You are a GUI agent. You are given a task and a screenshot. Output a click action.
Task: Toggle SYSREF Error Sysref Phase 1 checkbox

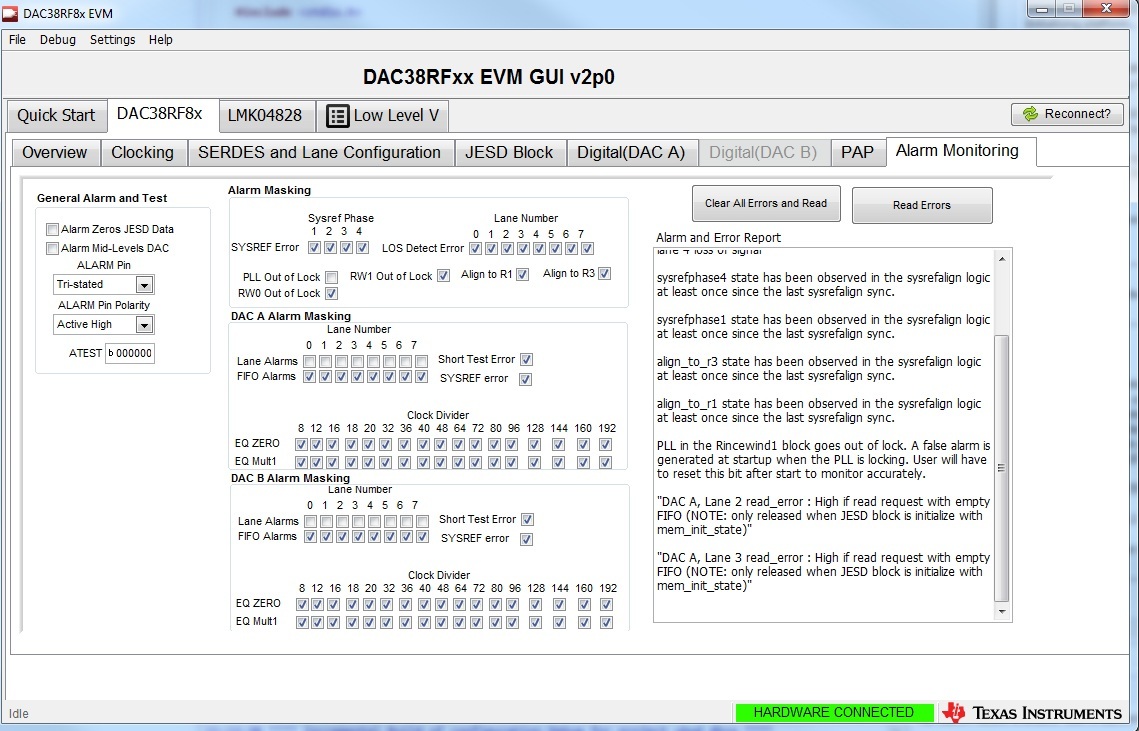tap(314, 247)
